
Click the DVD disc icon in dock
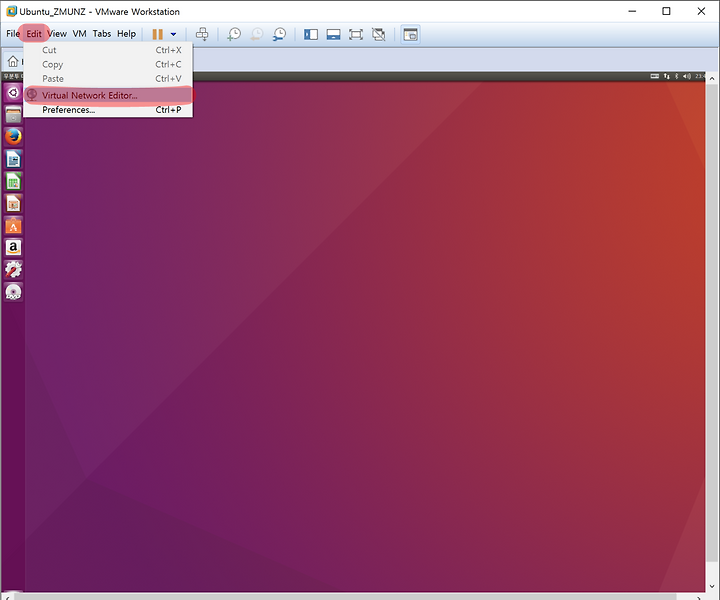pyautogui.click(x=13, y=292)
